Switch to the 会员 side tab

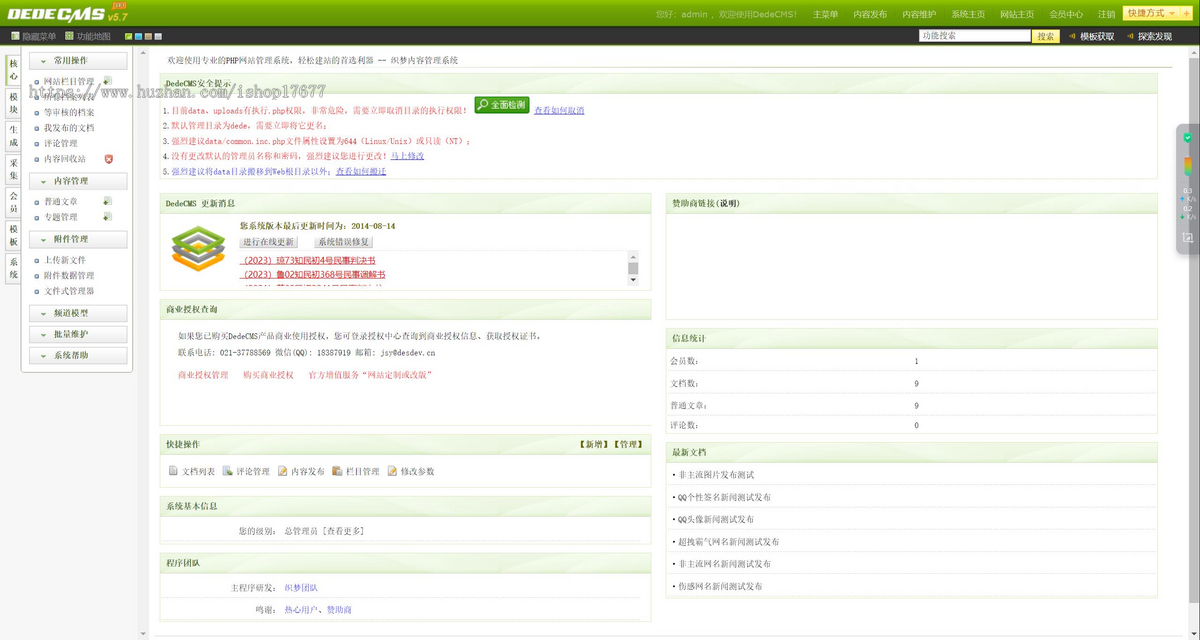[x=13, y=202]
